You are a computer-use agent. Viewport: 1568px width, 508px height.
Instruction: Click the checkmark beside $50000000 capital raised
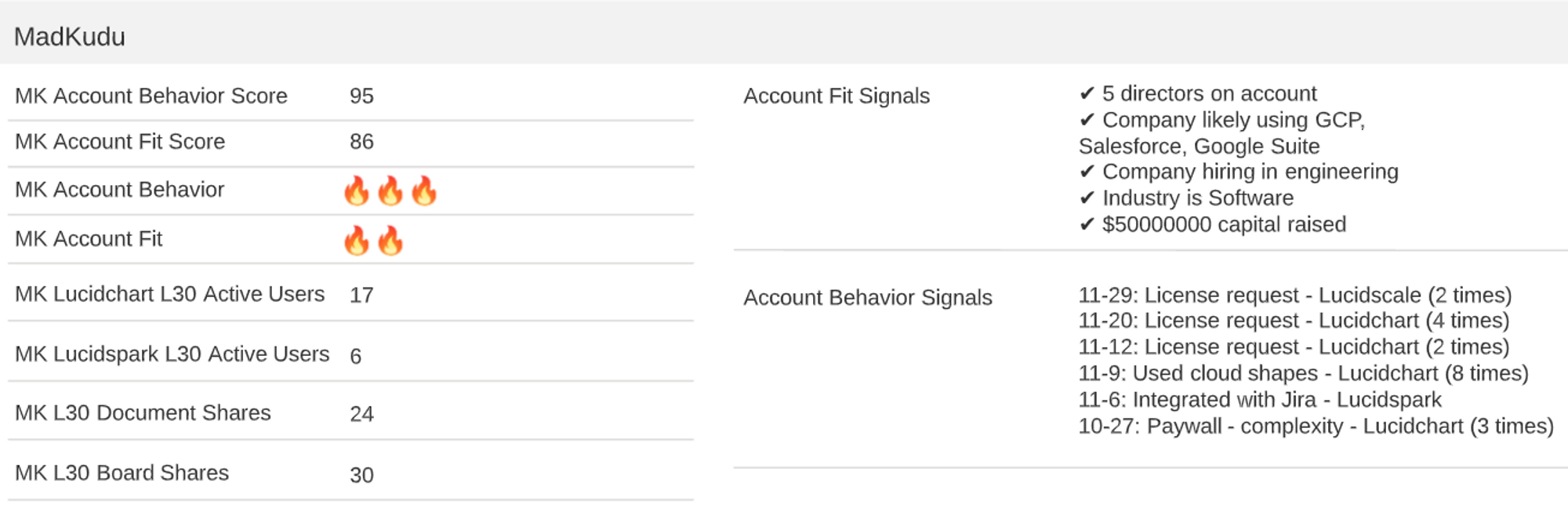pyautogui.click(x=1087, y=225)
